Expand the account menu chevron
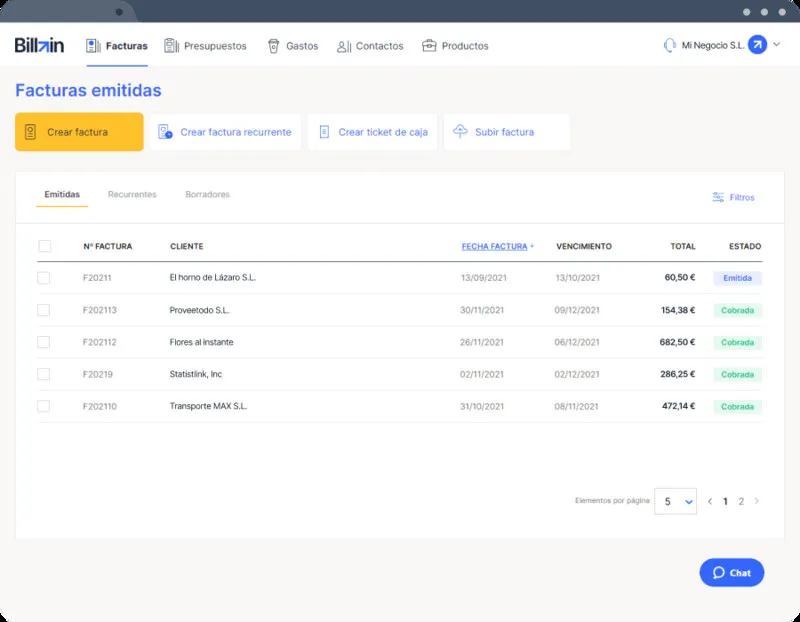This screenshot has height=622, width=800. pyautogui.click(x=777, y=44)
